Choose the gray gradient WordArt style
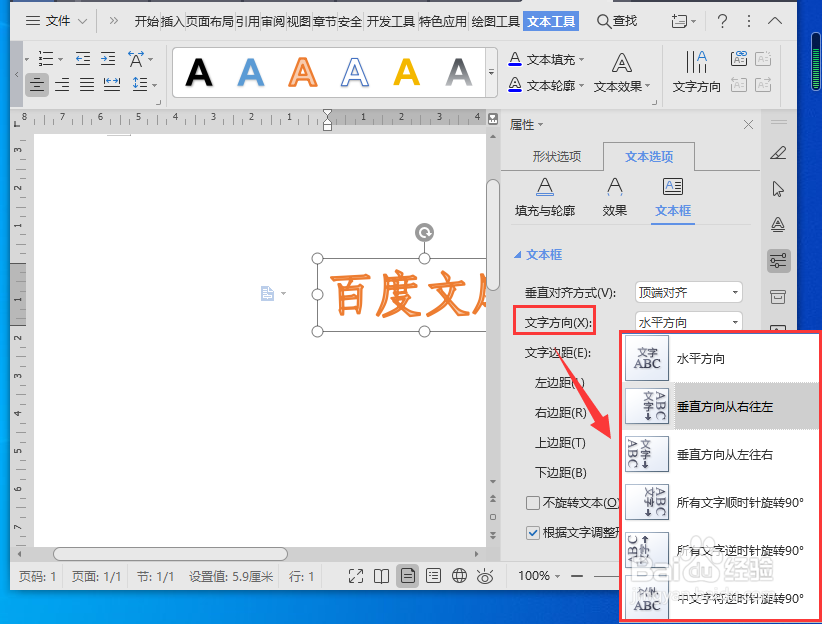 [x=459, y=72]
